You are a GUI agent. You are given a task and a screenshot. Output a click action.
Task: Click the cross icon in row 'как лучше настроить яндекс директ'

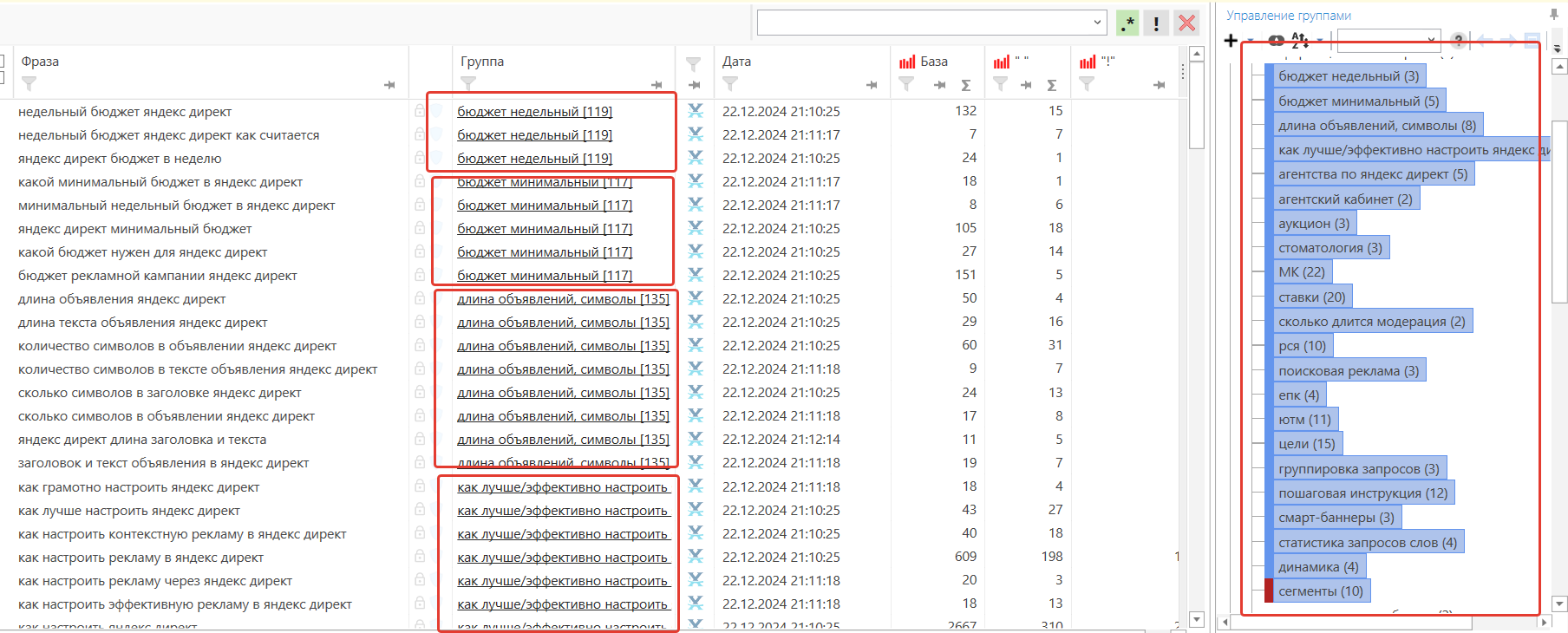click(696, 510)
